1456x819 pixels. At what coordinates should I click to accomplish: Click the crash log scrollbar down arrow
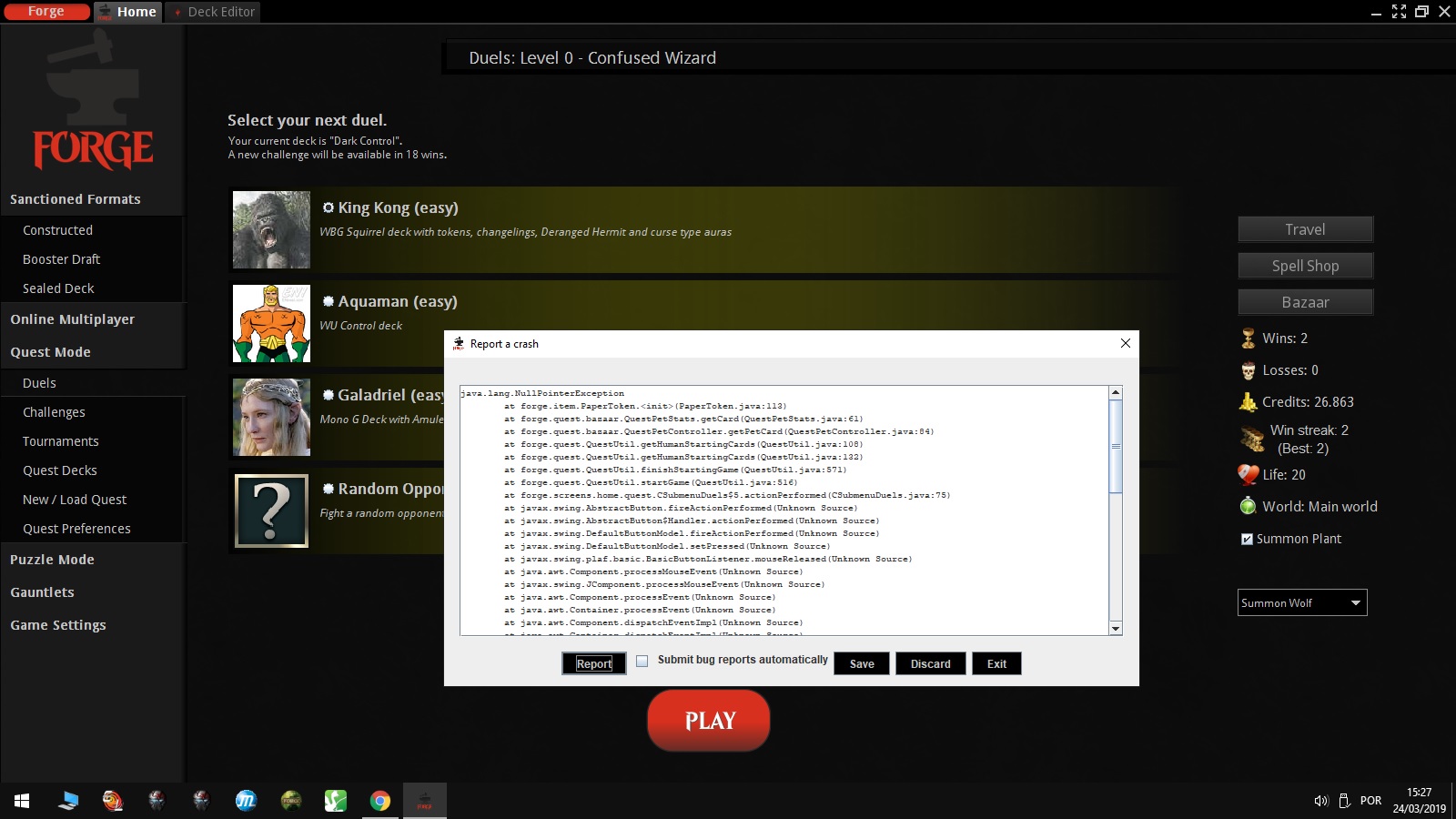point(1116,629)
